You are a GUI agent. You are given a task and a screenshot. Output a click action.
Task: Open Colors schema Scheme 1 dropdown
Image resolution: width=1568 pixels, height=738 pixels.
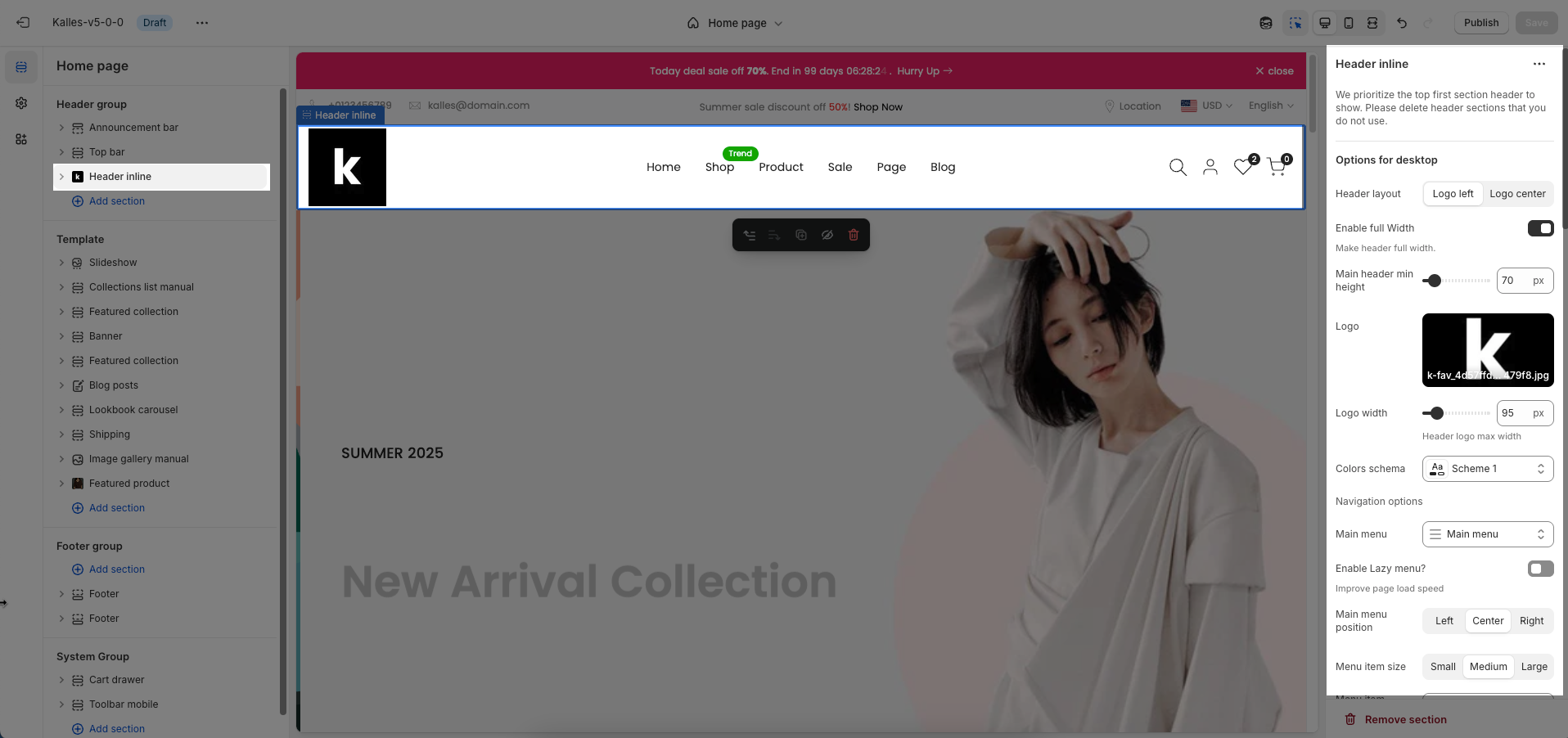pos(1488,469)
